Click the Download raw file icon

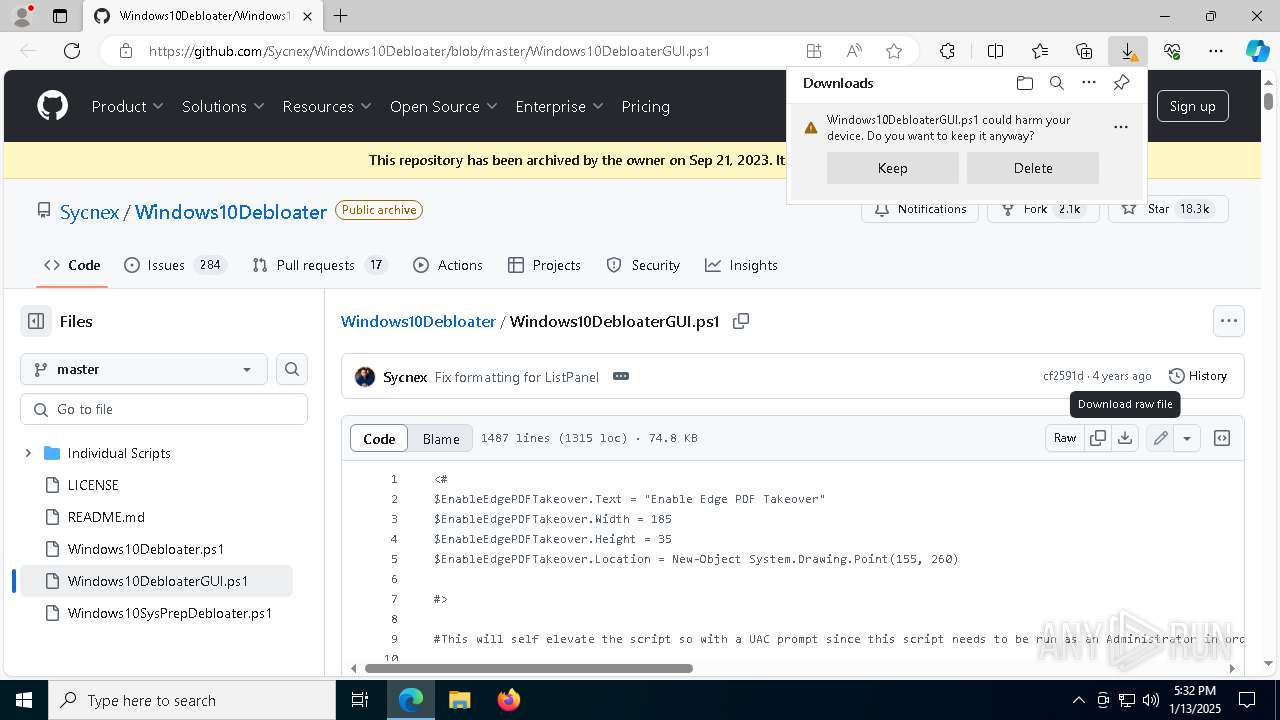tap(1125, 438)
